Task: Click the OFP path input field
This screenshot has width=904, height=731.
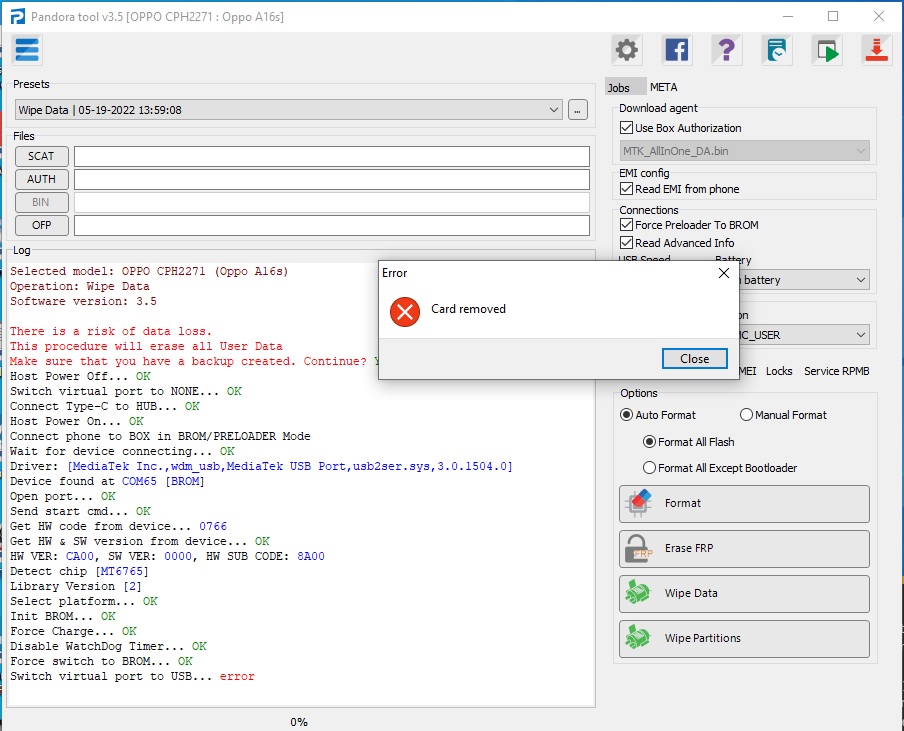Action: click(332, 225)
